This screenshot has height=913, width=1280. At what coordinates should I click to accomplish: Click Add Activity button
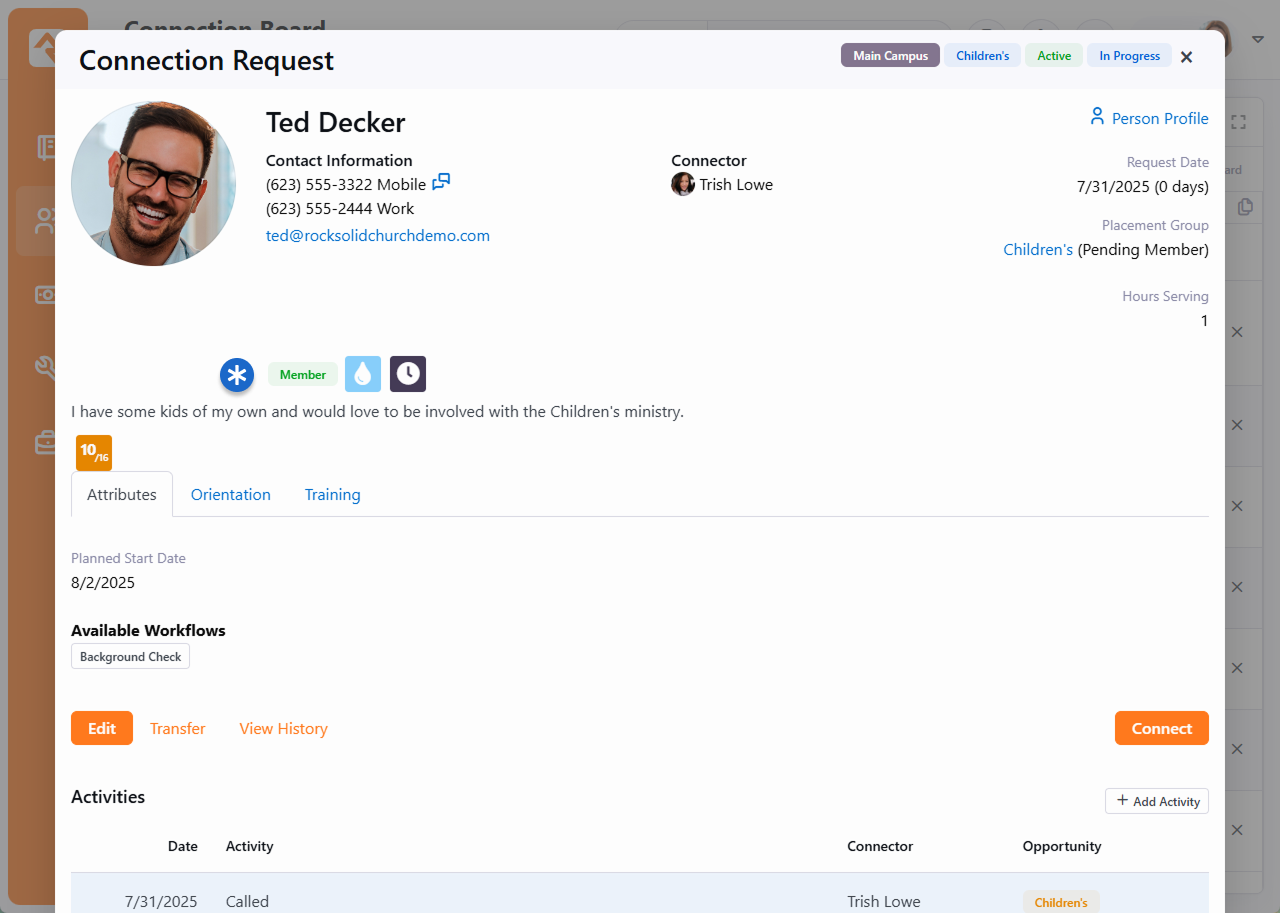point(1157,801)
